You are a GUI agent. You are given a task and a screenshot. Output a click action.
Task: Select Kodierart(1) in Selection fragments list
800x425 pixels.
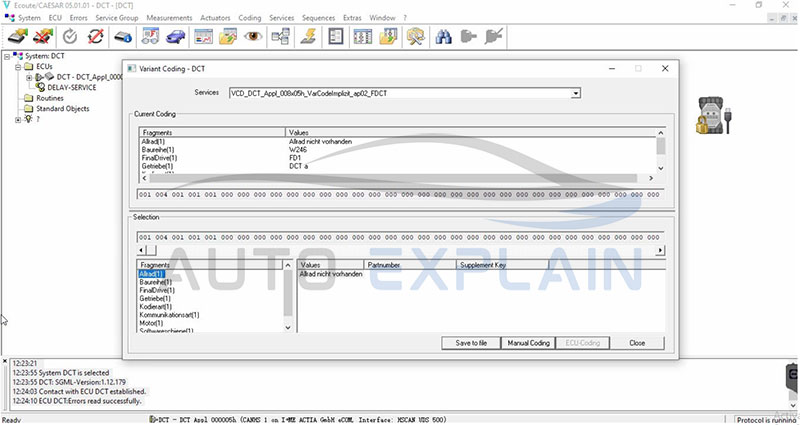[x=156, y=307]
